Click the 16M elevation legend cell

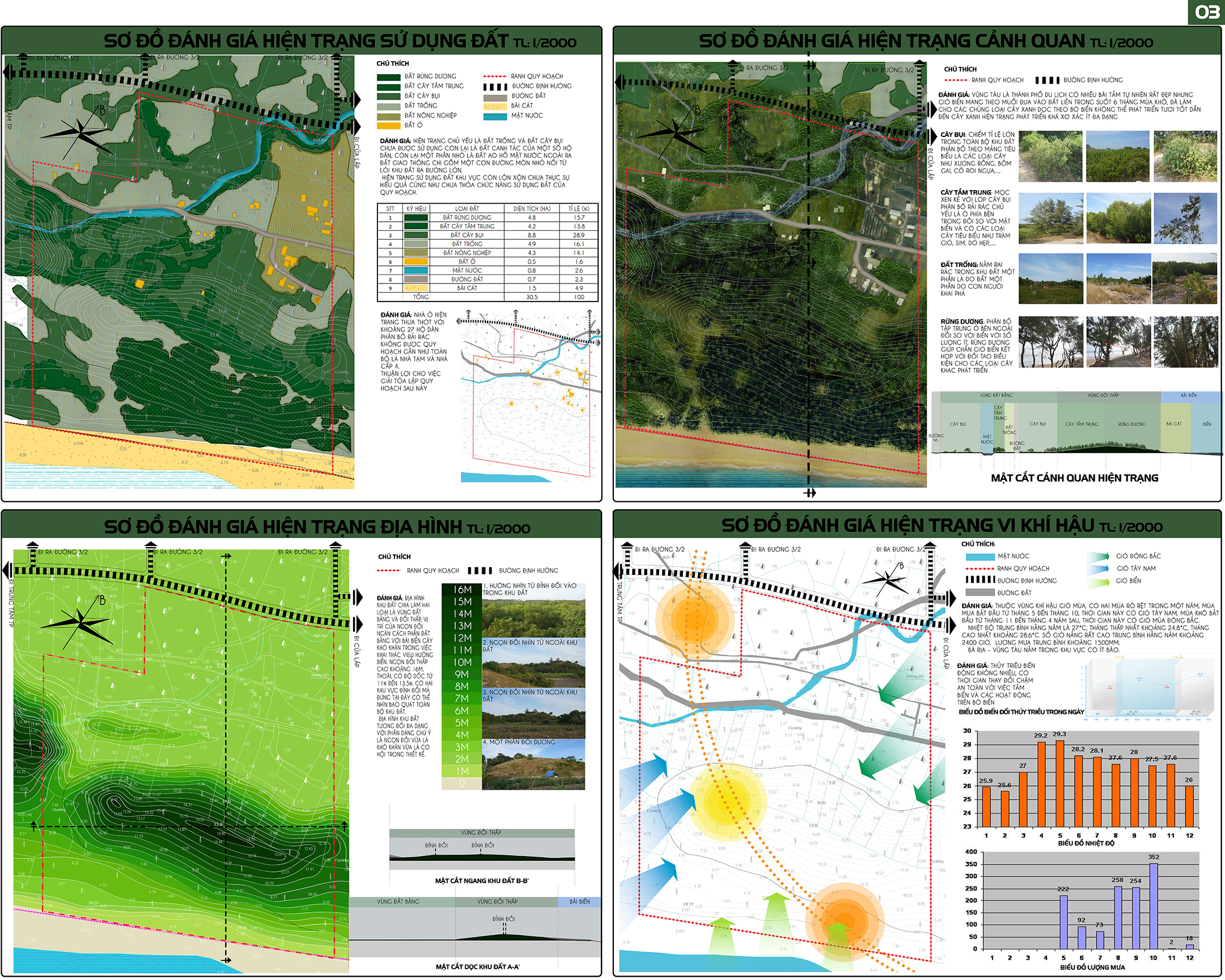[x=461, y=589]
